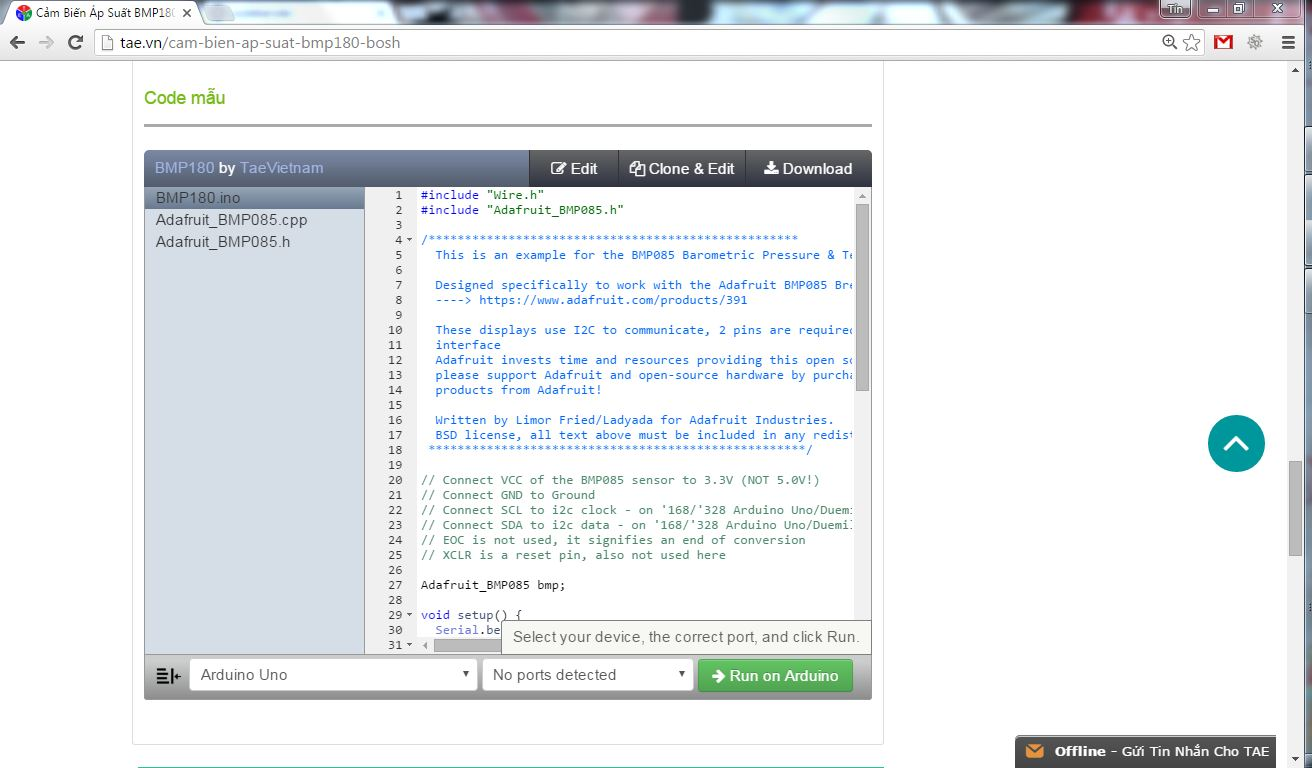Collapse the setup function at line 29
The width and height of the screenshot is (1312, 768).
(x=410, y=615)
